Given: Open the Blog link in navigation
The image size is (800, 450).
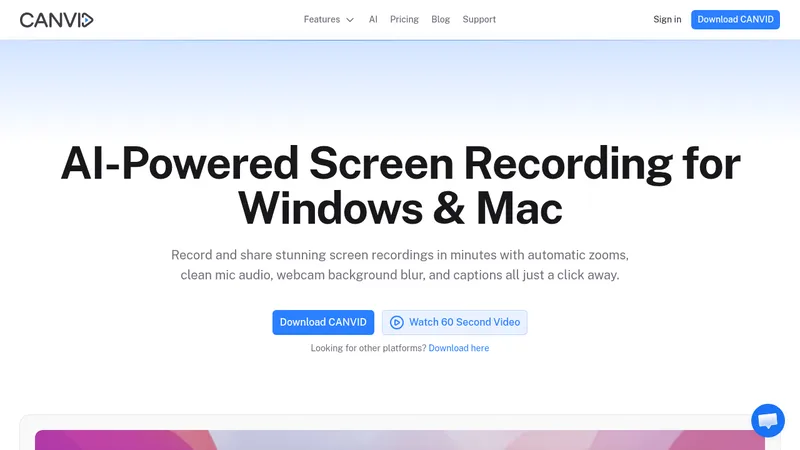Looking at the screenshot, I should [x=440, y=19].
